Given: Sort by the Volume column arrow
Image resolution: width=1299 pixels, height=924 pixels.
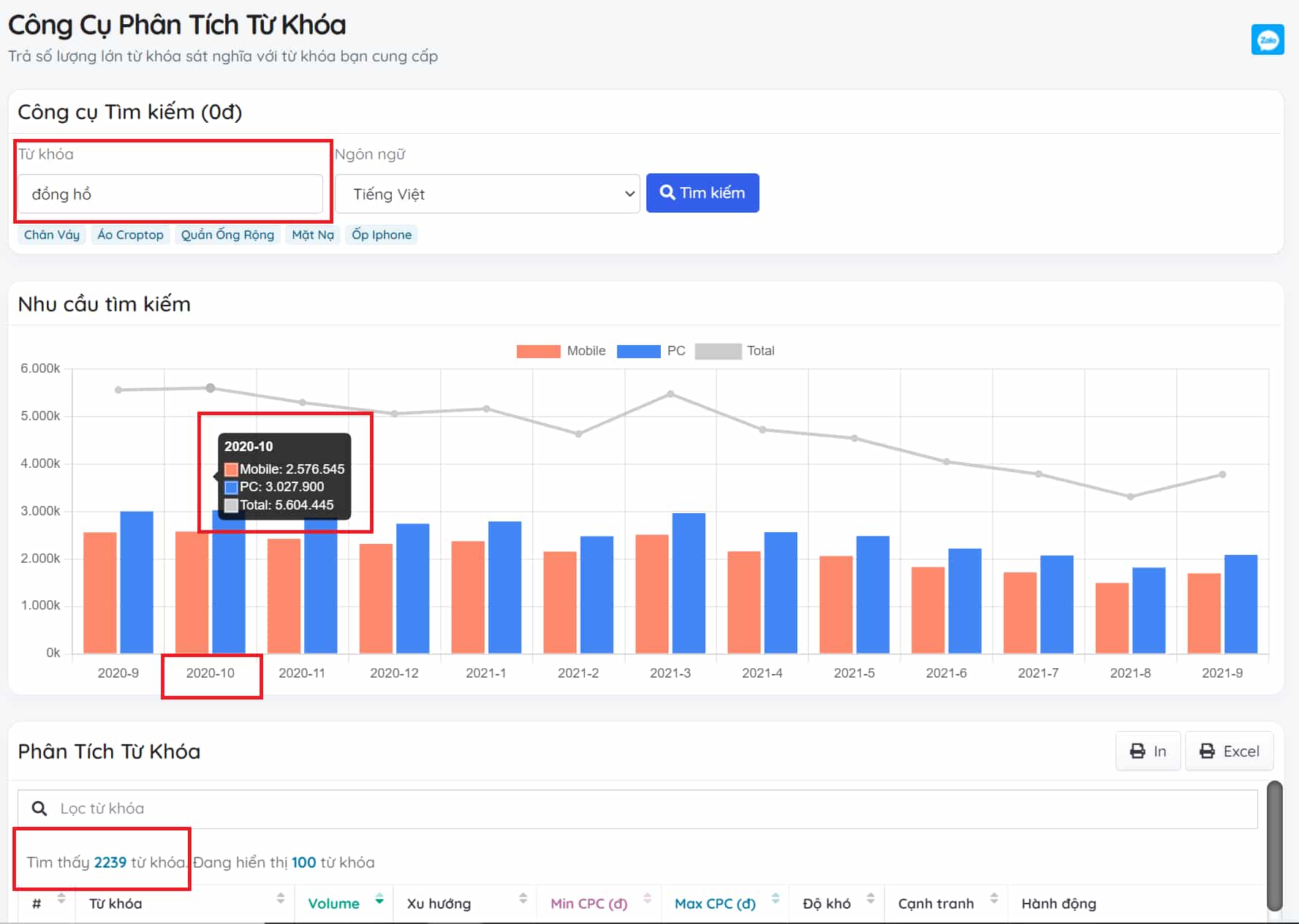Looking at the screenshot, I should [379, 900].
